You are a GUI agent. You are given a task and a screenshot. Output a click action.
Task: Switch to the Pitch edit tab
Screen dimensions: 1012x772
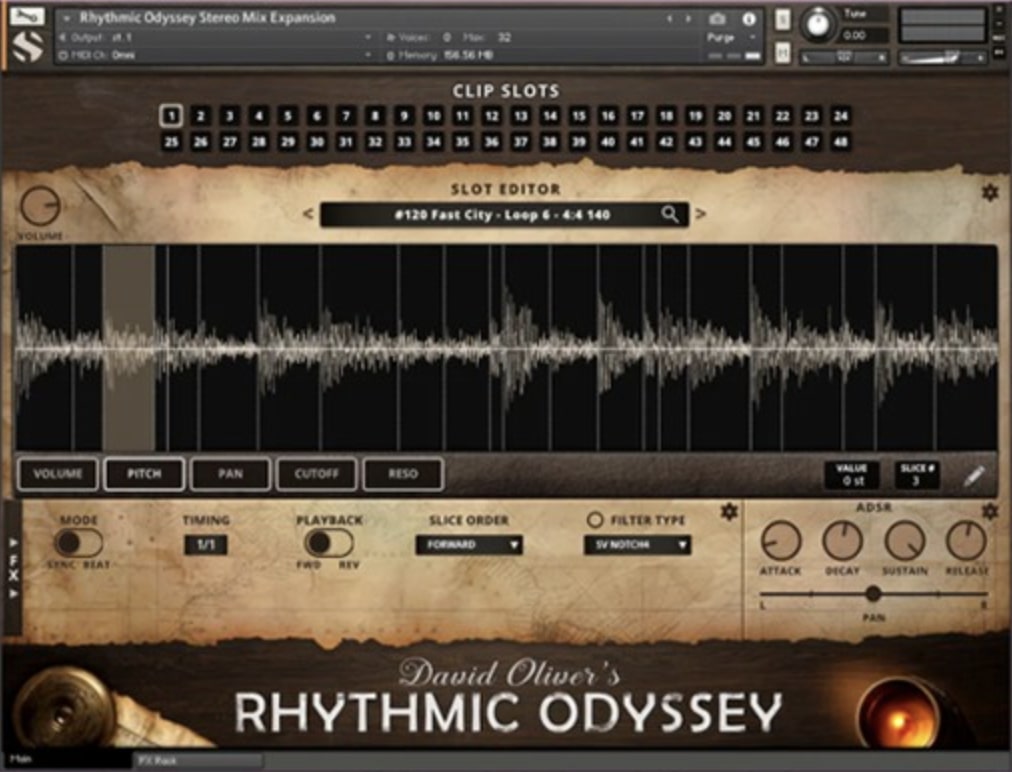click(144, 474)
